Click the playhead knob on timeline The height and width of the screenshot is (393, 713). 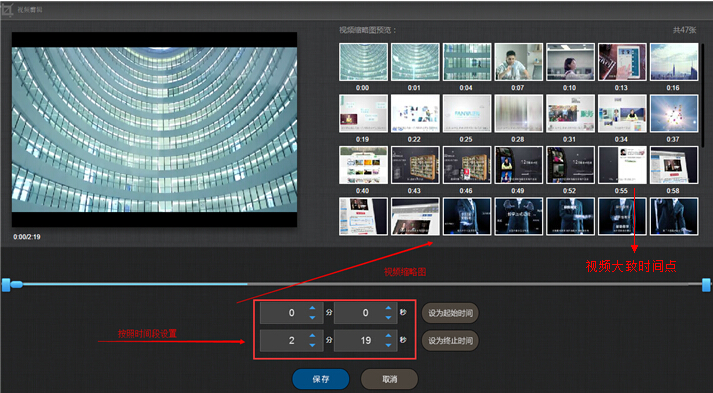pos(17,285)
